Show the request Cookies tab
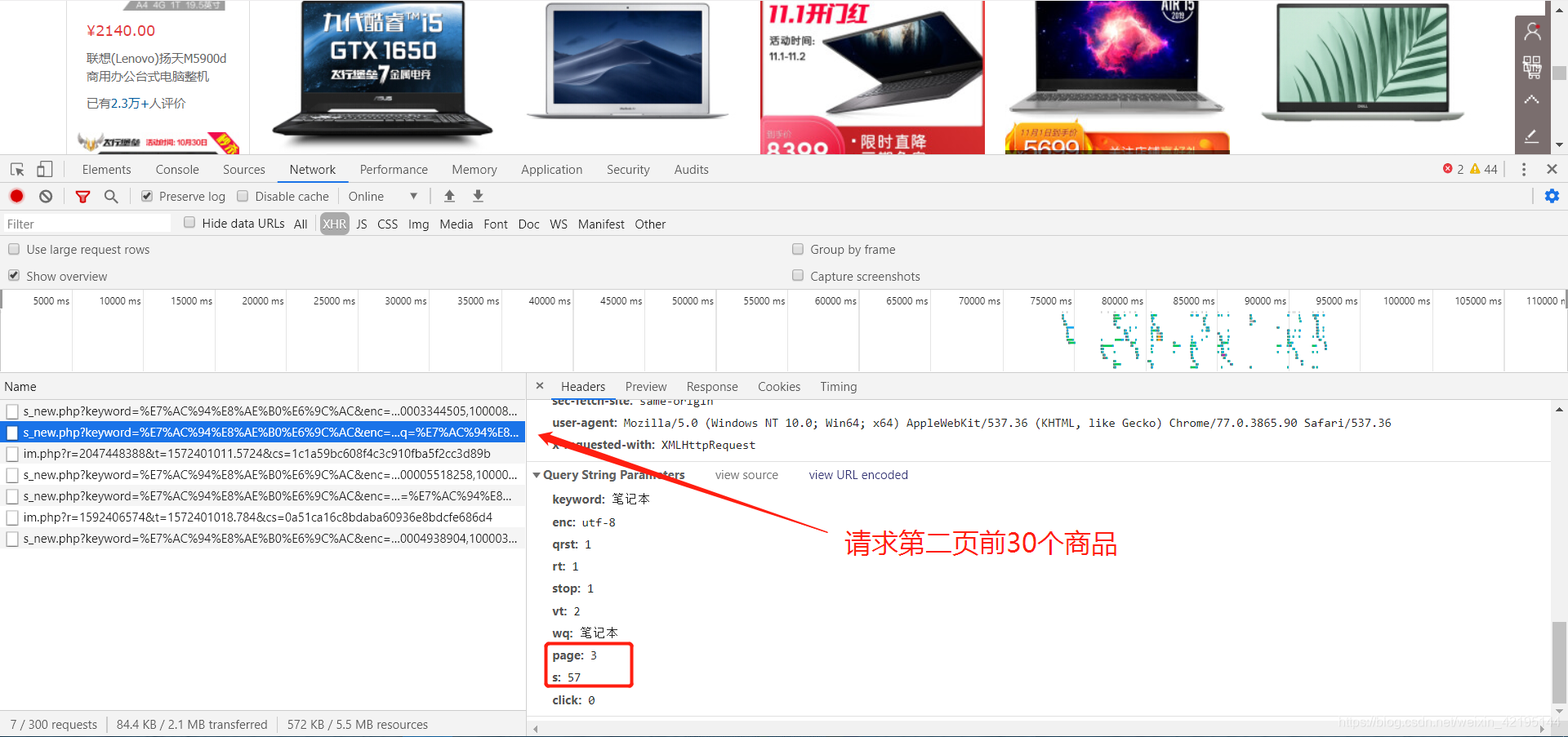 (x=779, y=387)
